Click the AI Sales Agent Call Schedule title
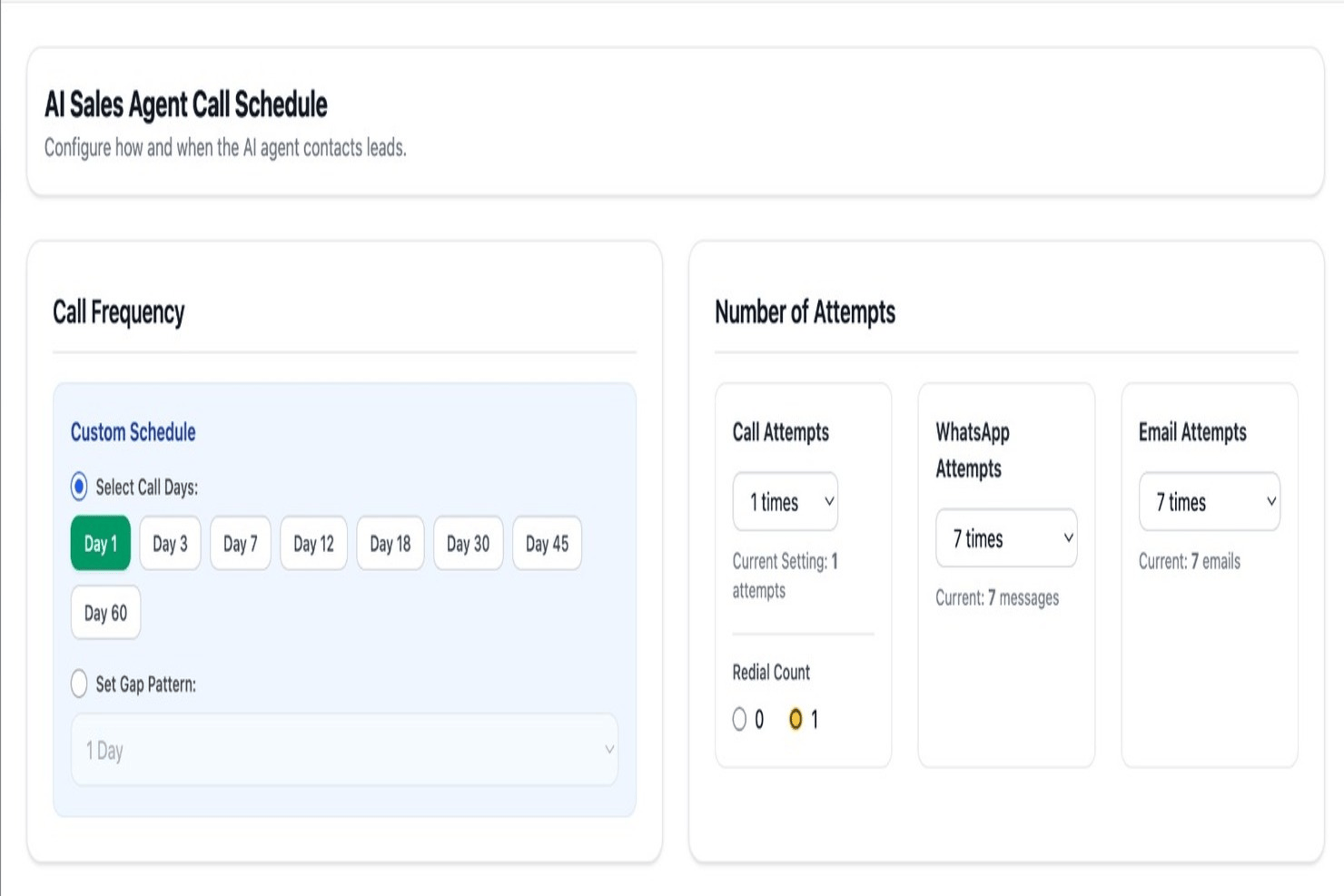Viewport: 1344px width, 896px height. tap(185, 104)
